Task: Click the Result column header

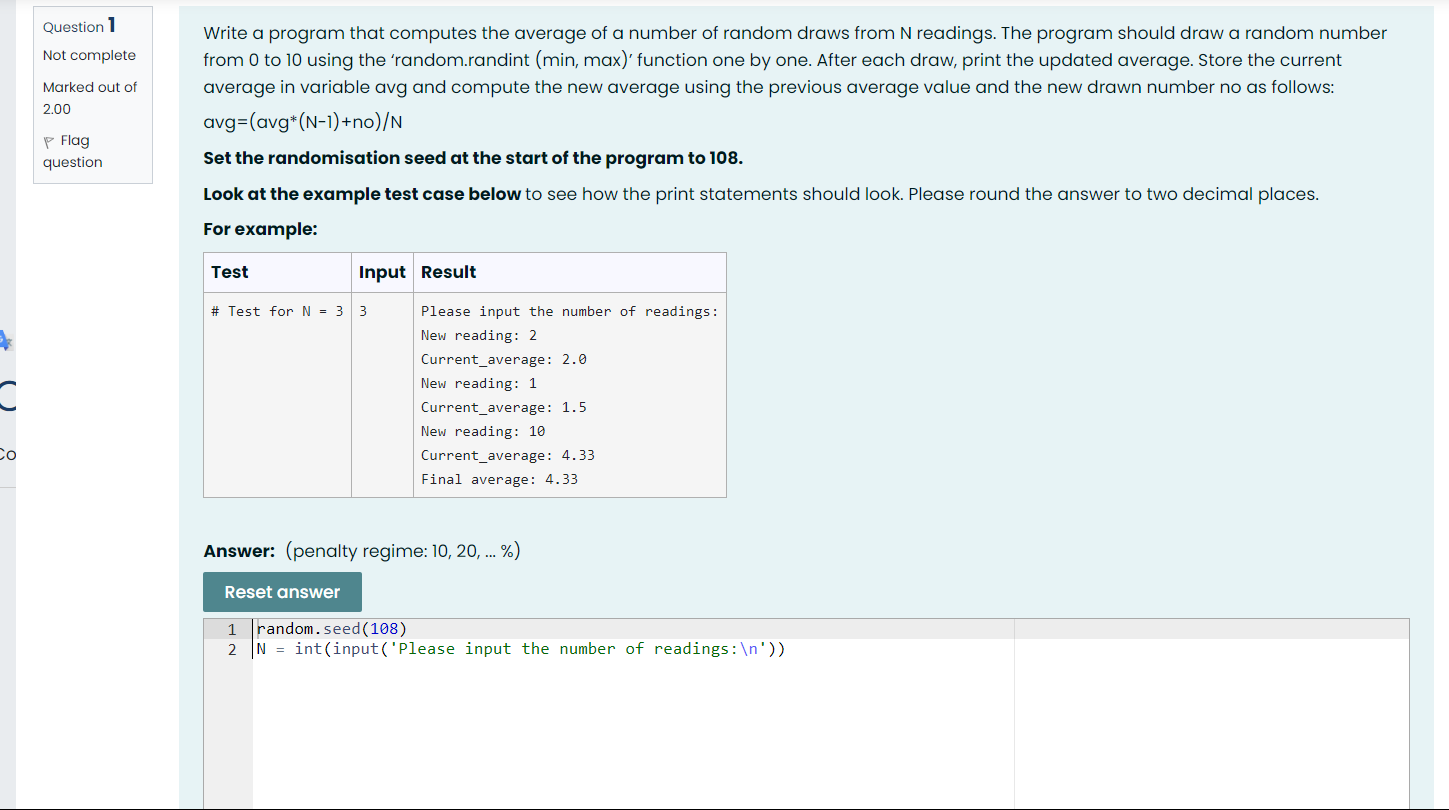Action: (x=448, y=272)
